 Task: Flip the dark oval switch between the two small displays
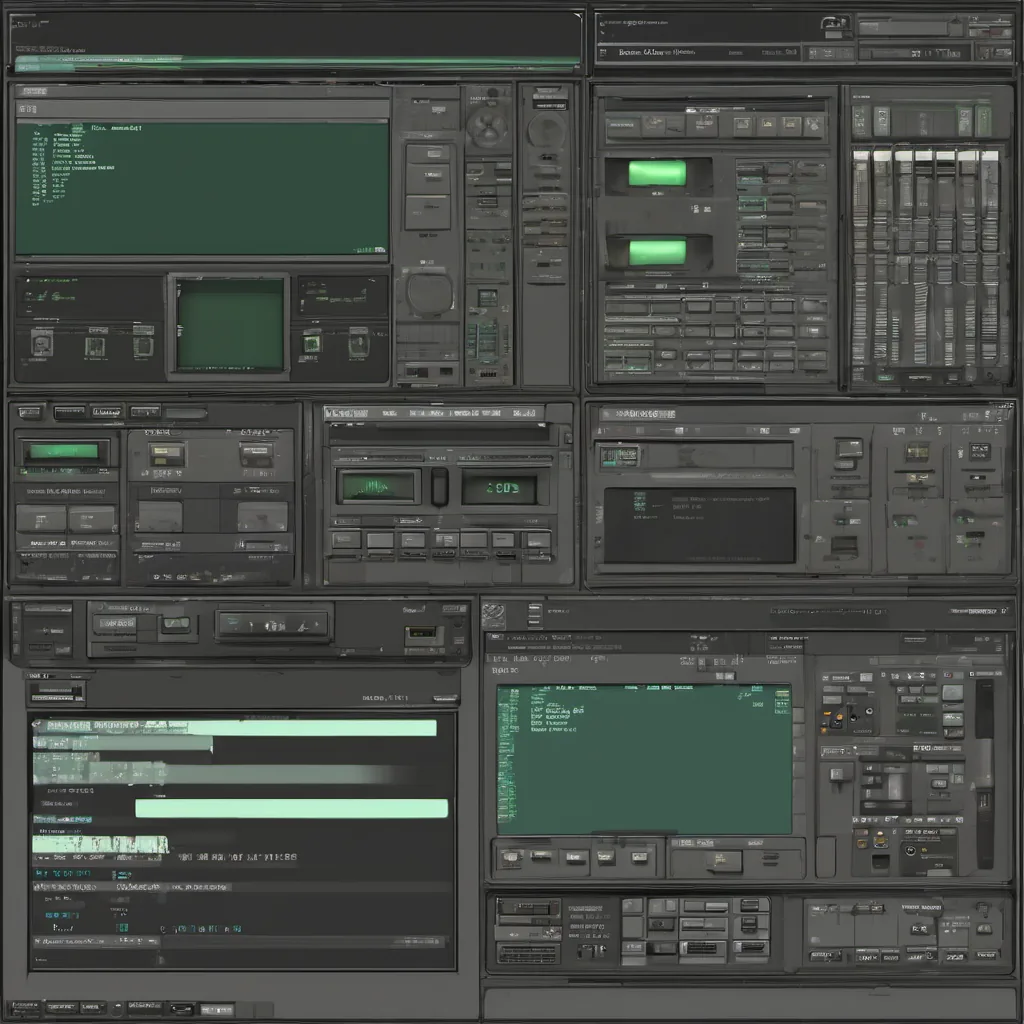click(439, 486)
